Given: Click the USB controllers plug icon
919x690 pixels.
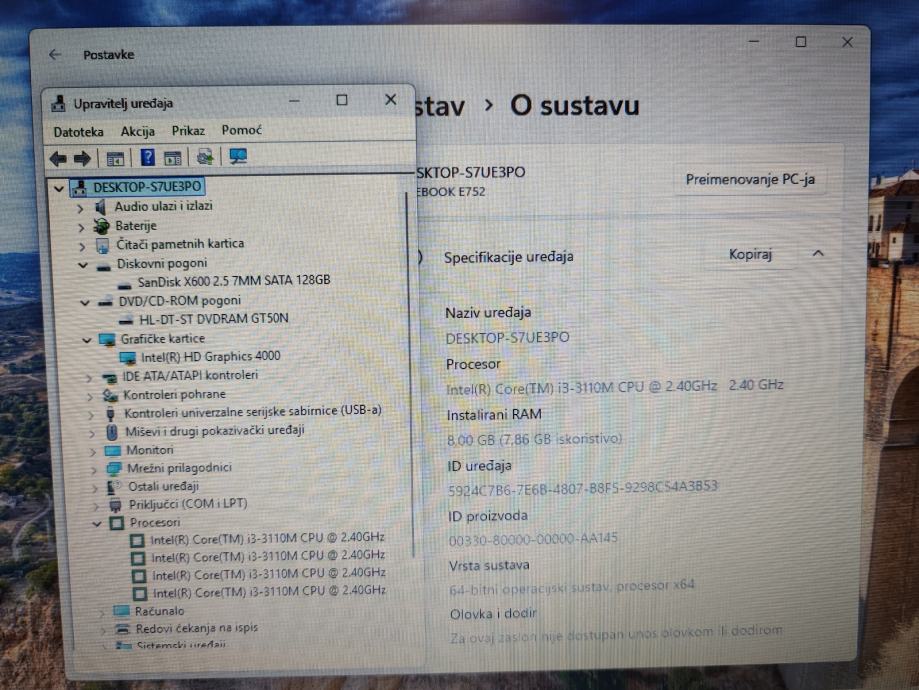Looking at the screenshot, I should 111,414.
